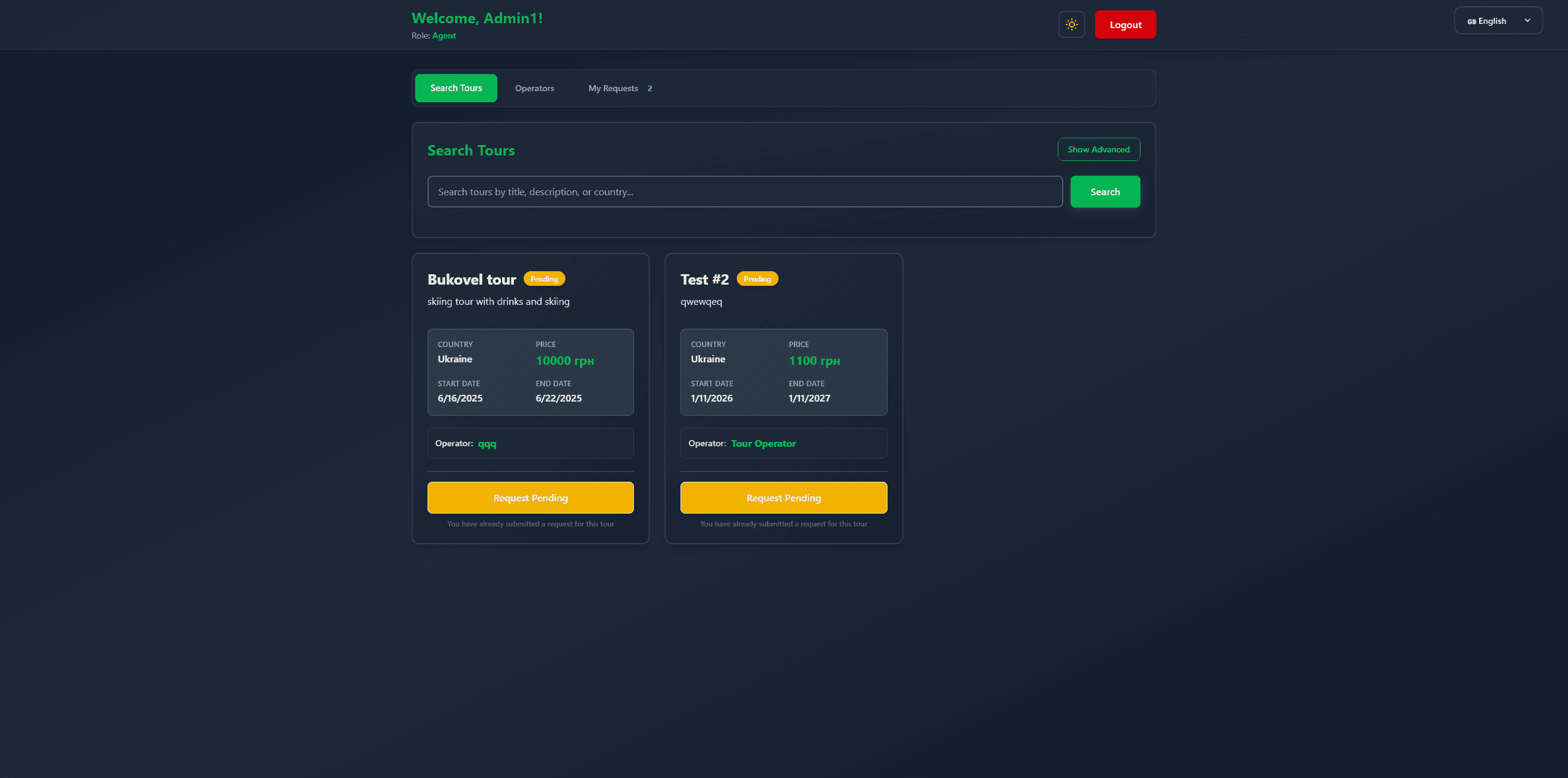Image resolution: width=1568 pixels, height=778 pixels.
Task: Click the Pending badge on Bukovel tour
Action: pos(544,279)
